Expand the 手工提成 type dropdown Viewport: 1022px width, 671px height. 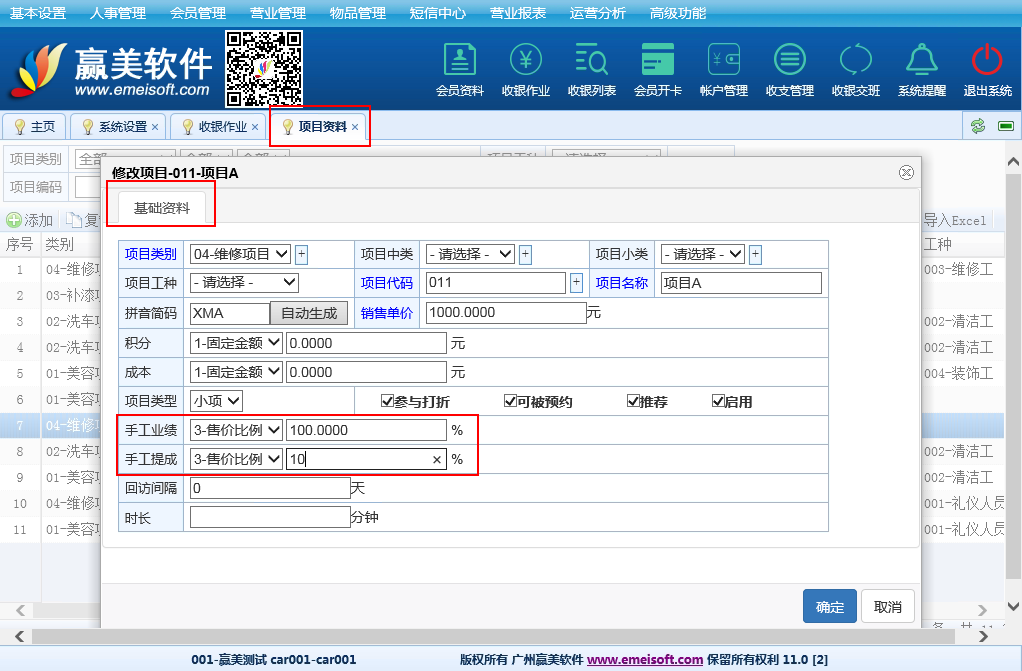236,459
